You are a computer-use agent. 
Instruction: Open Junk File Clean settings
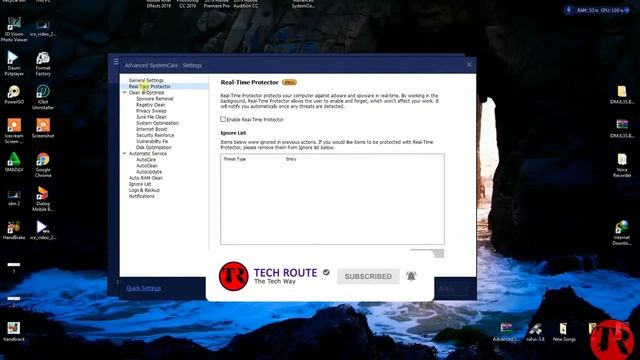point(151,117)
